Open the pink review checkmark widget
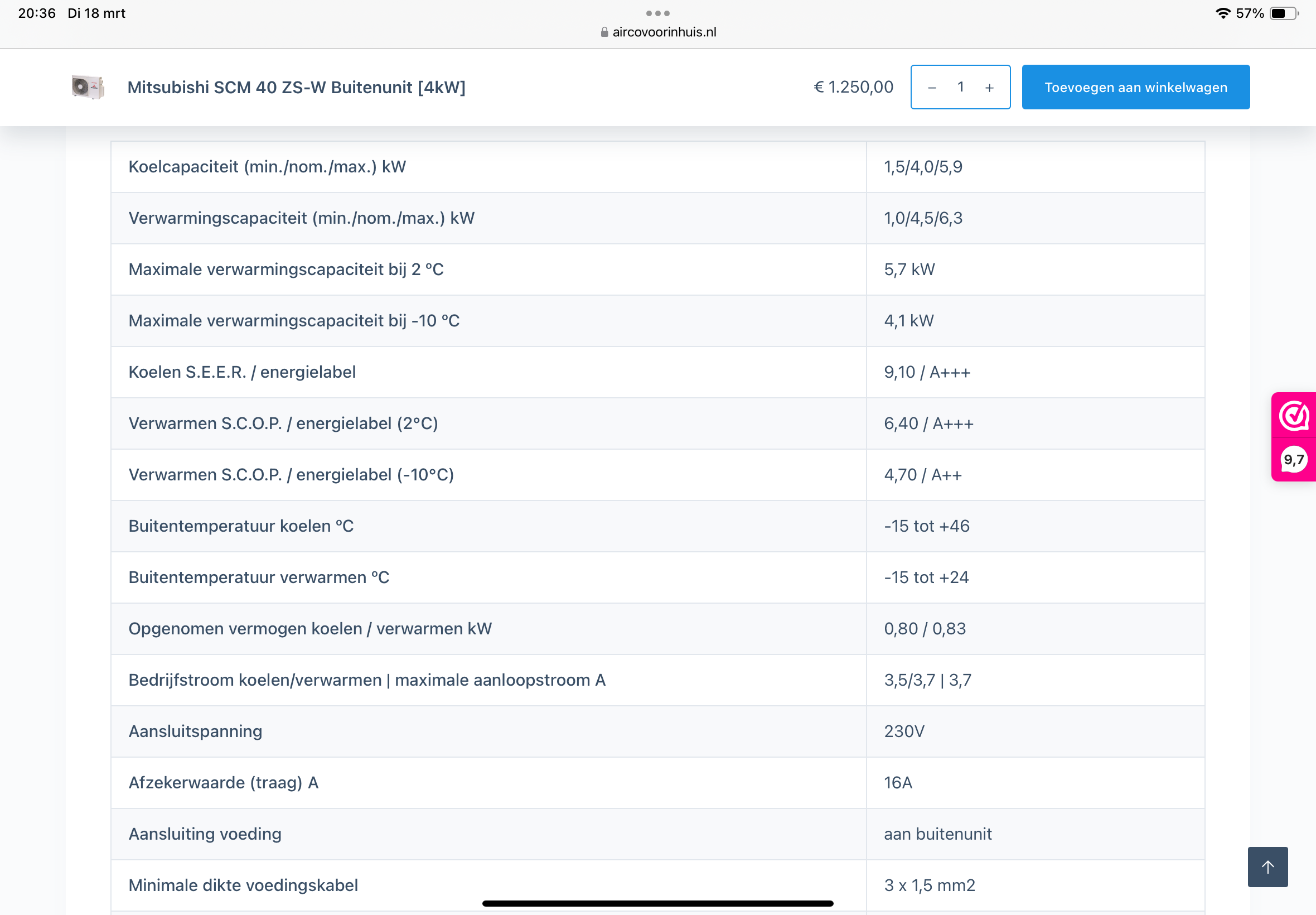Viewport: 1316px width, 915px height. point(1294,416)
